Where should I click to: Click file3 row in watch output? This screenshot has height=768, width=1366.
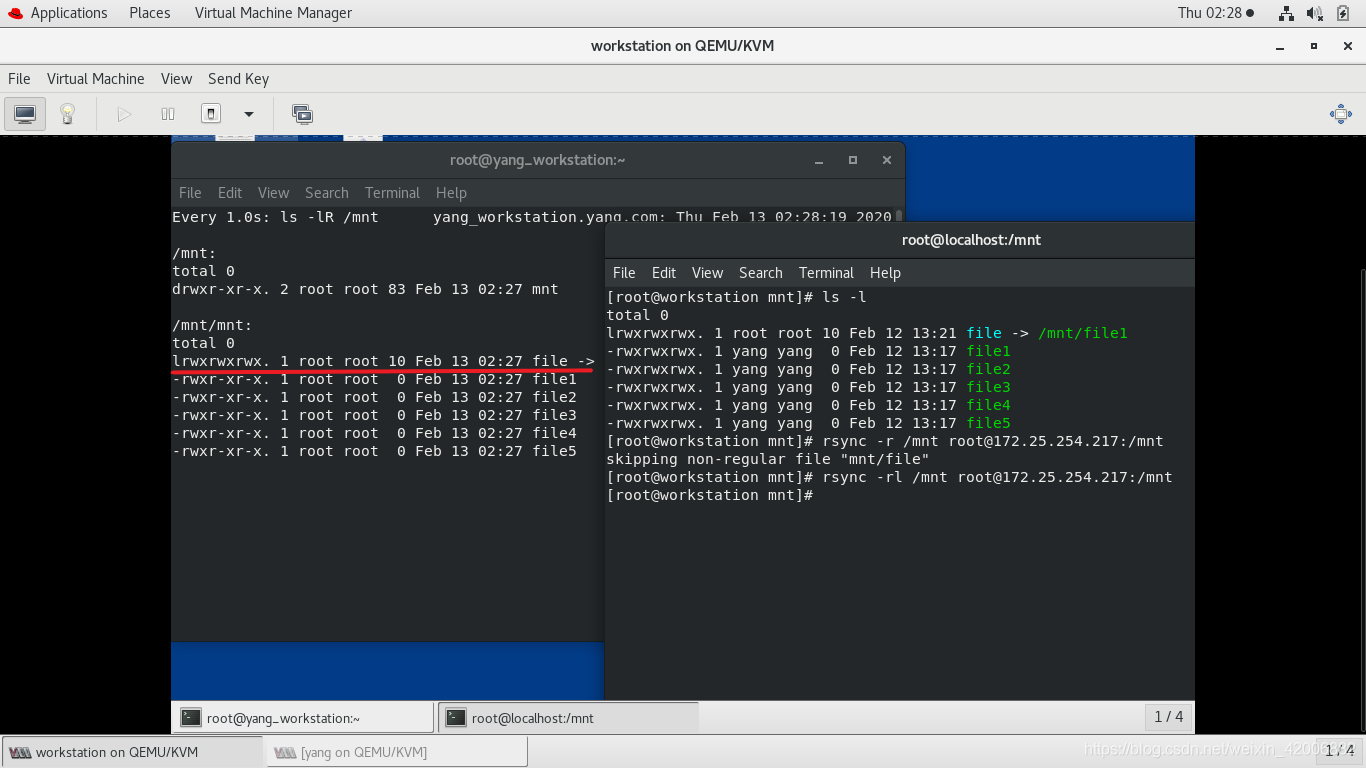[374, 415]
